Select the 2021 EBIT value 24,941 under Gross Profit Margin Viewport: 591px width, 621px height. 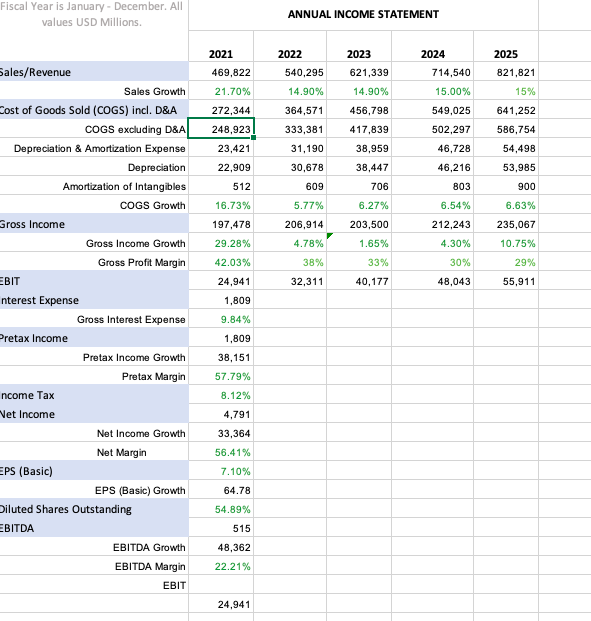tap(221, 281)
